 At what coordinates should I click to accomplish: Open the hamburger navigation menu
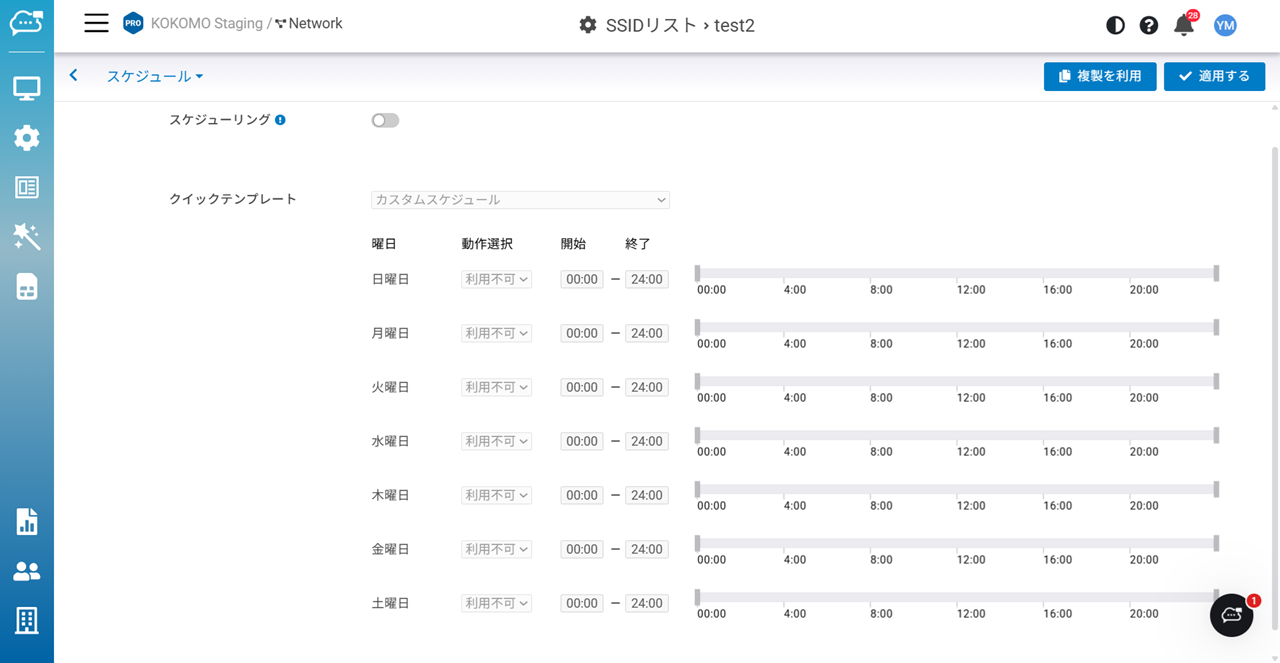[x=96, y=24]
